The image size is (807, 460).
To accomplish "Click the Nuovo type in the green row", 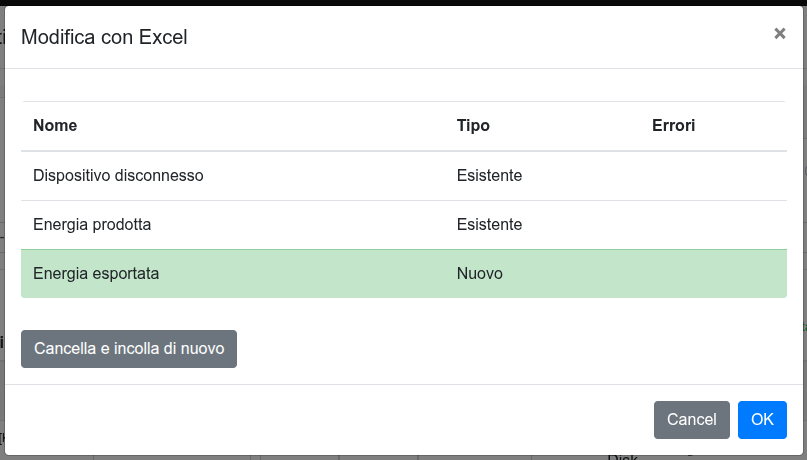I will [479, 273].
